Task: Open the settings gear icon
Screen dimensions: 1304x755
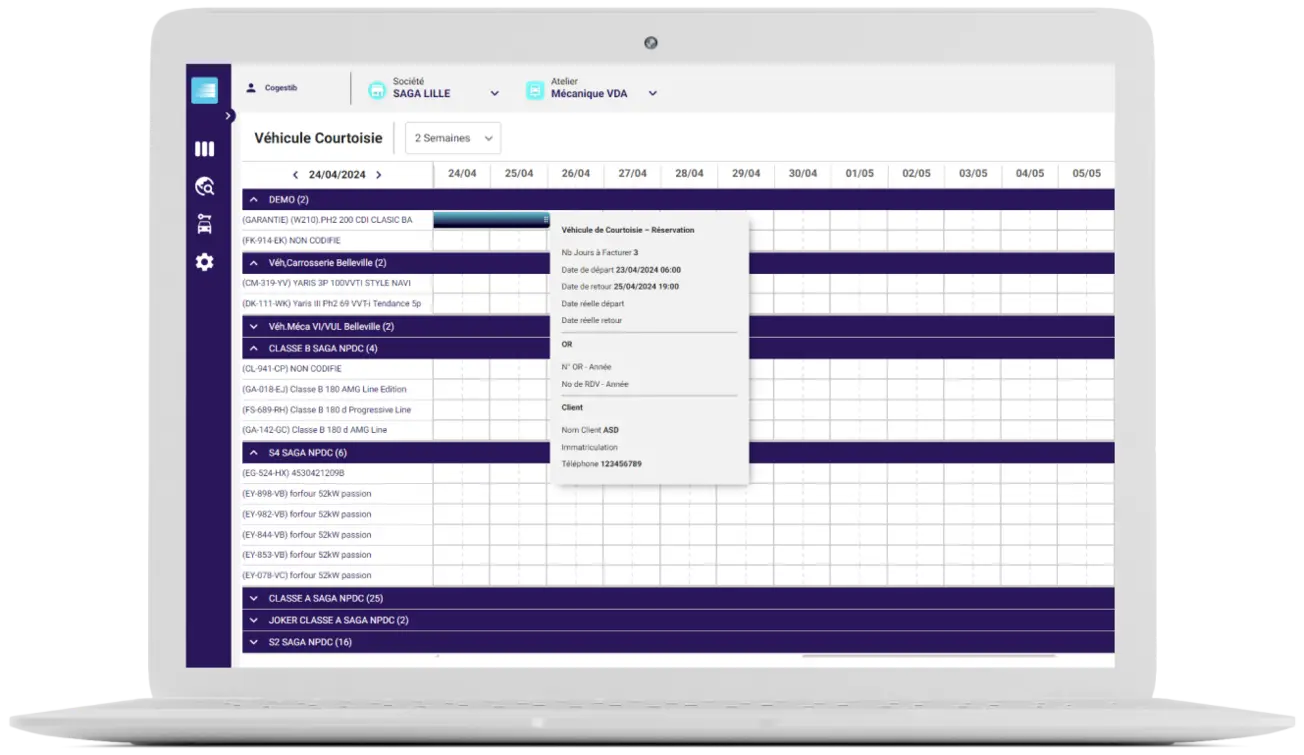Action: [204, 262]
